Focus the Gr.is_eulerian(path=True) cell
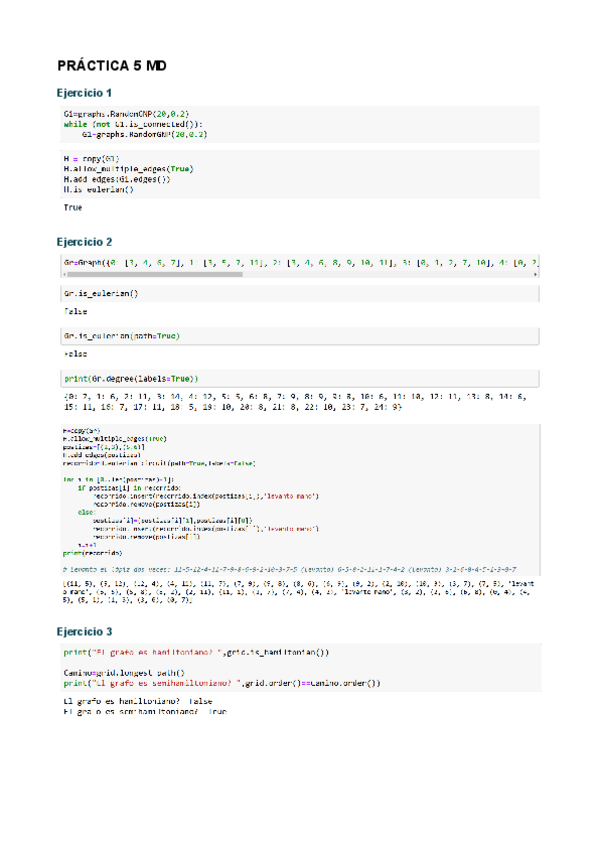 point(300,335)
